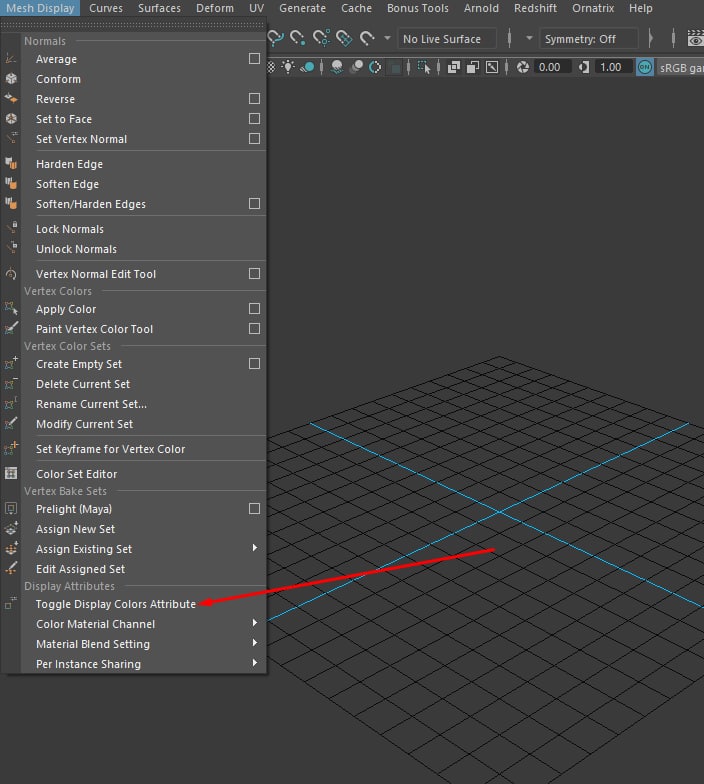Click the Isolate Select icon
The image size is (704, 784).
tap(424, 68)
